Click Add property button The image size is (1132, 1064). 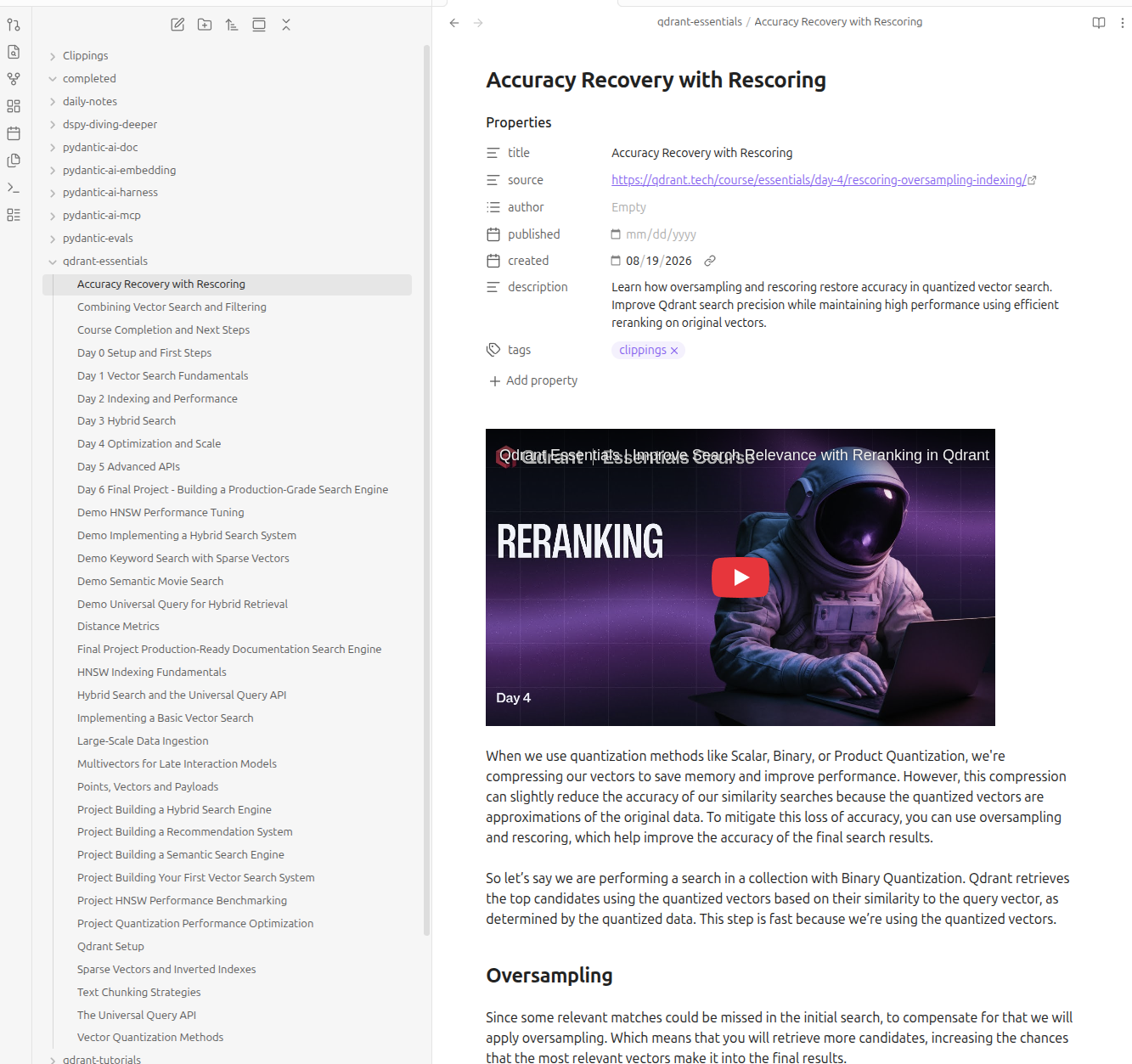(x=533, y=380)
